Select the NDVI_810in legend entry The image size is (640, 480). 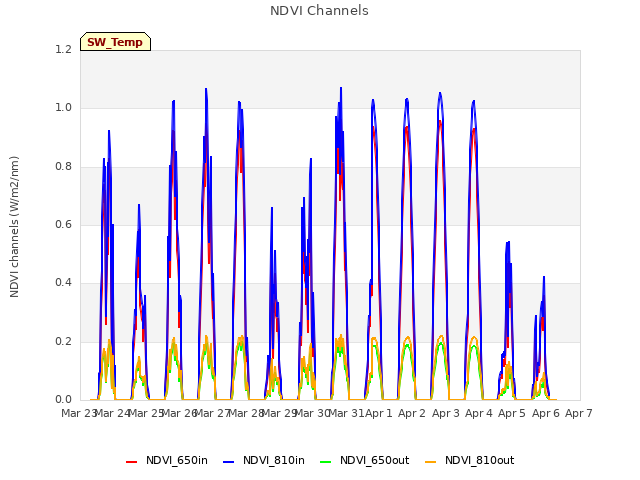264,460
